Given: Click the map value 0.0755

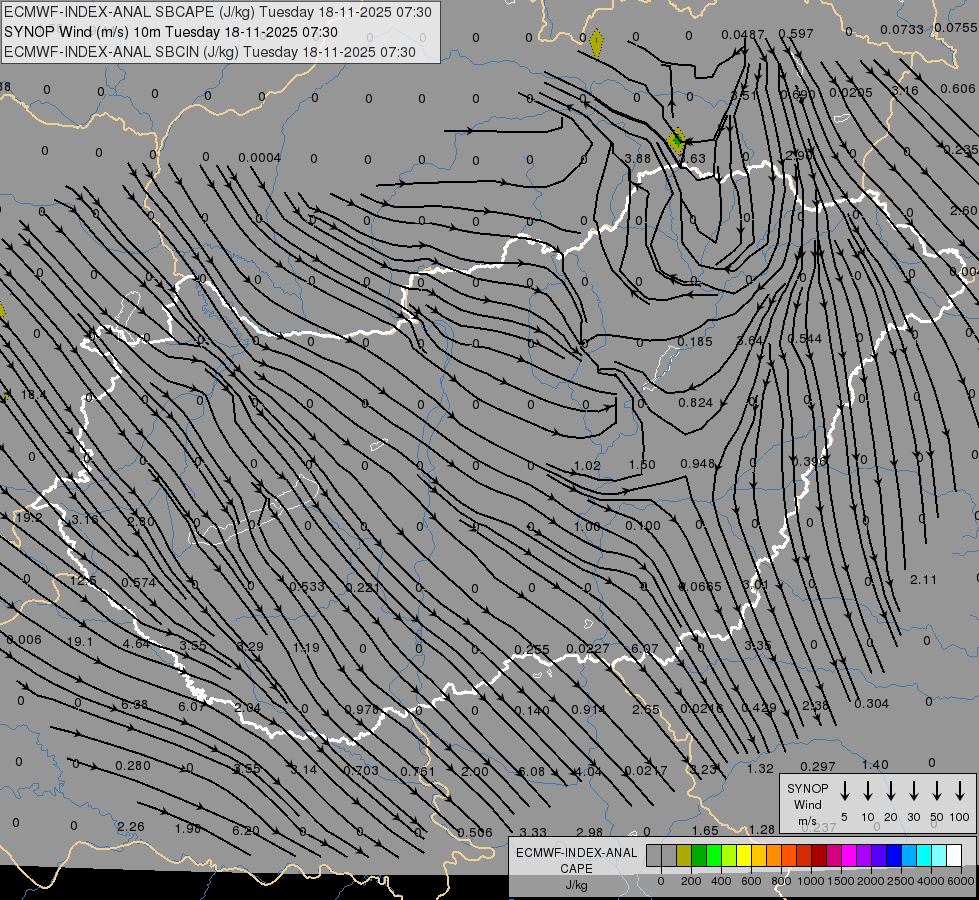Looking at the screenshot, I should coord(956,27).
